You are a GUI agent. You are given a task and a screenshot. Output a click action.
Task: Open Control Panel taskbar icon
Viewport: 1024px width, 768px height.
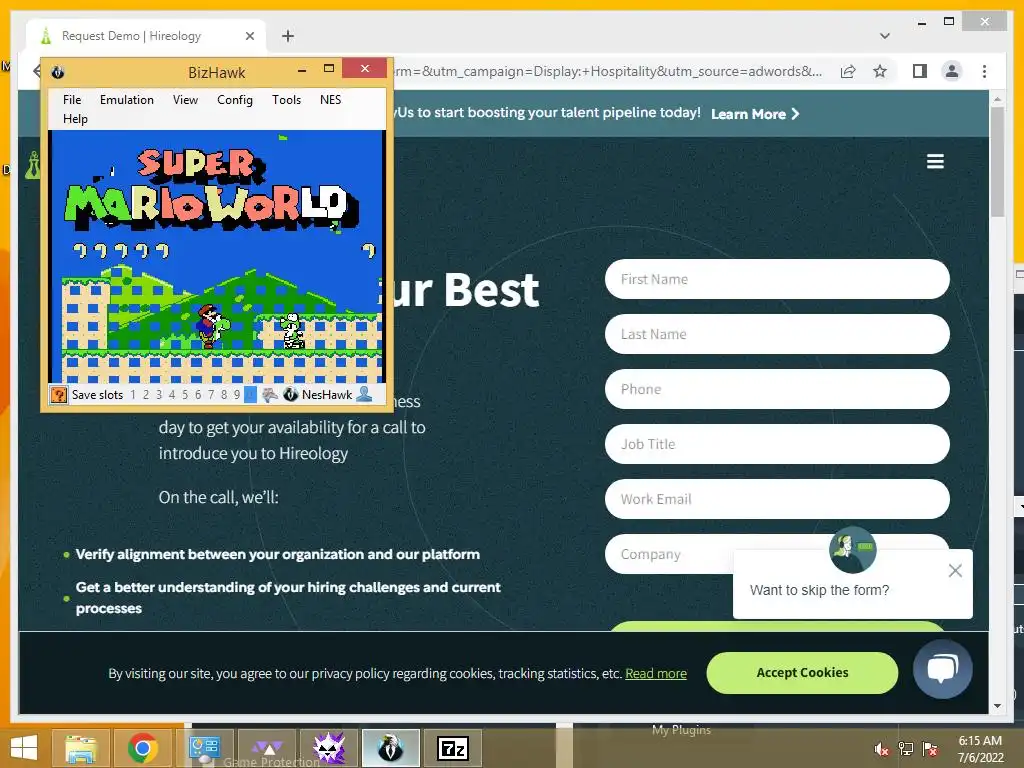pos(204,748)
